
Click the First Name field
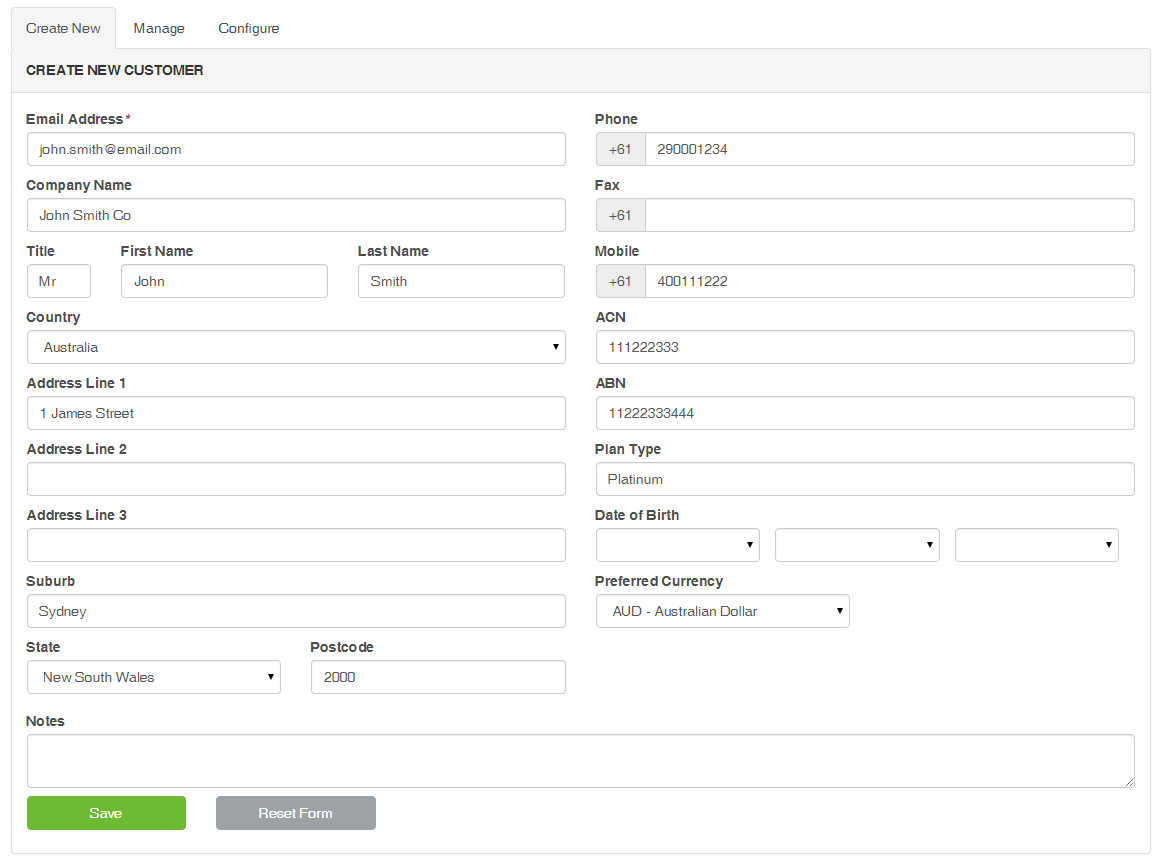[224, 281]
